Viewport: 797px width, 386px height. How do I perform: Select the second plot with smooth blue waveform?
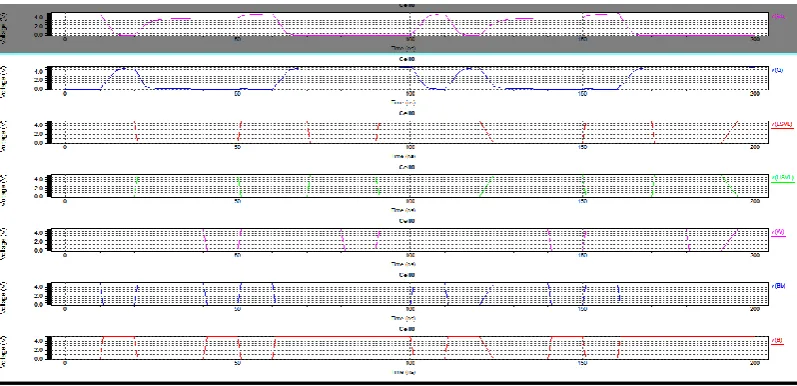(x=411, y=78)
